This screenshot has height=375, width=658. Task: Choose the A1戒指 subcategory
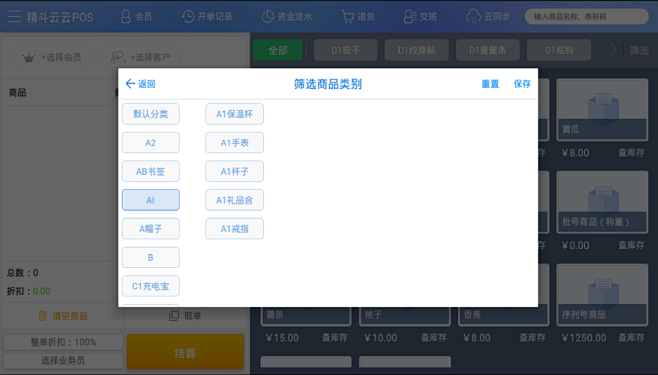(235, 229)
